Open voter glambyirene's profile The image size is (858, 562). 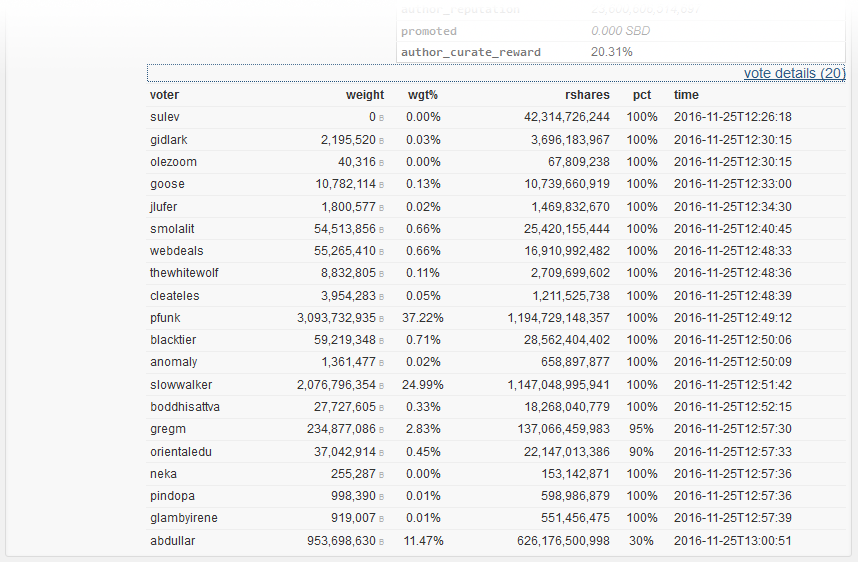pos(184,518)
